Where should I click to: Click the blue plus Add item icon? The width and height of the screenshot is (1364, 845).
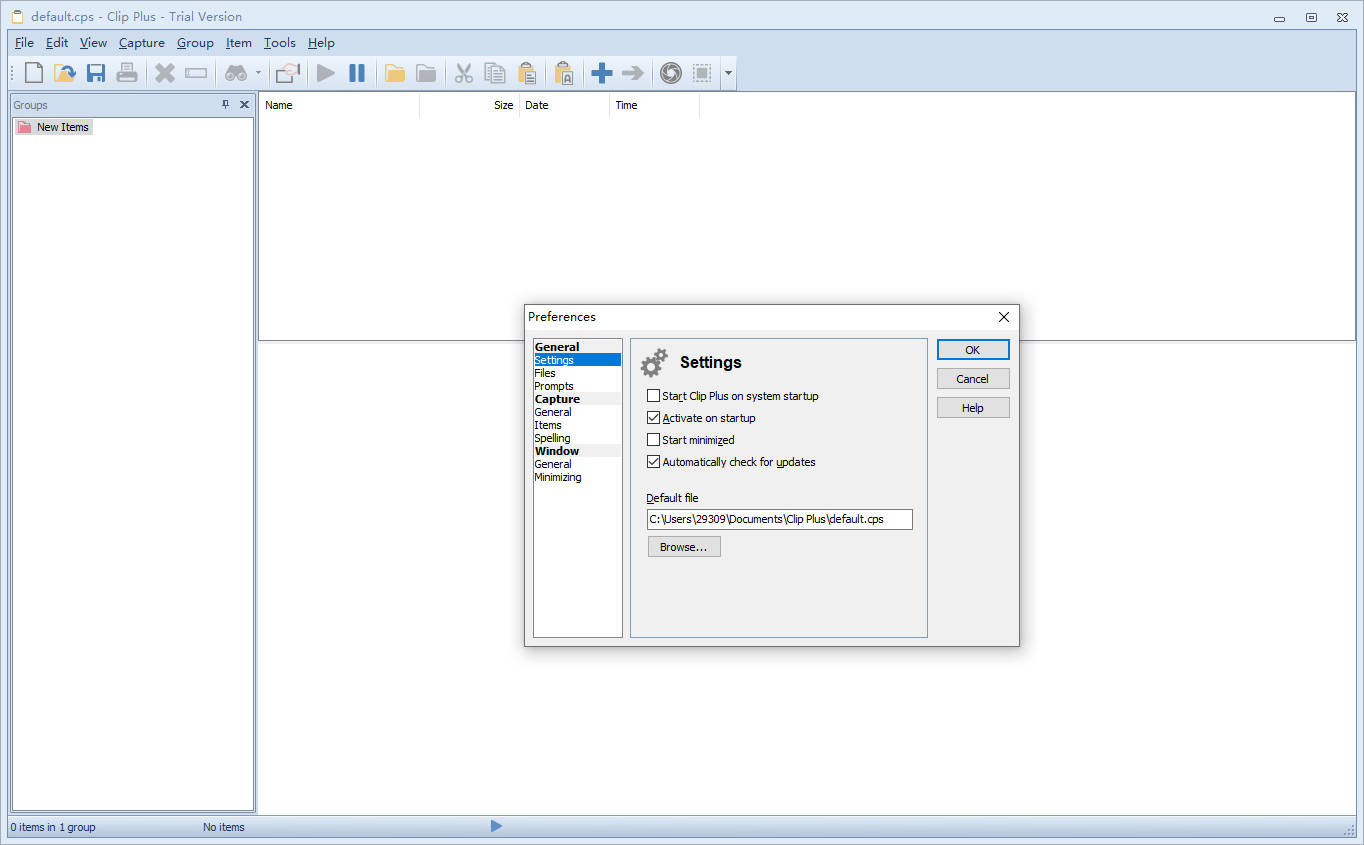pos(602,73)
